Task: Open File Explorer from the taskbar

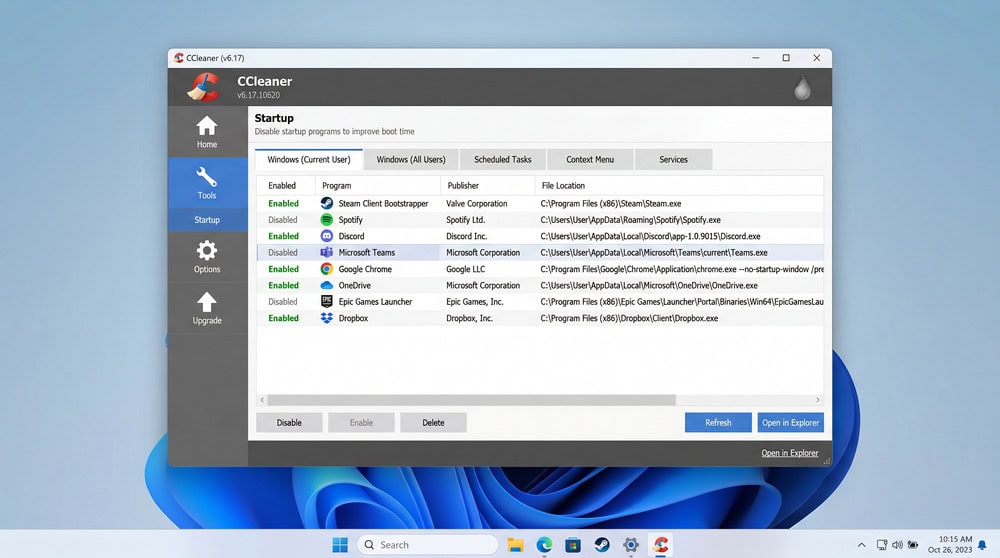Action: point(515,545)
